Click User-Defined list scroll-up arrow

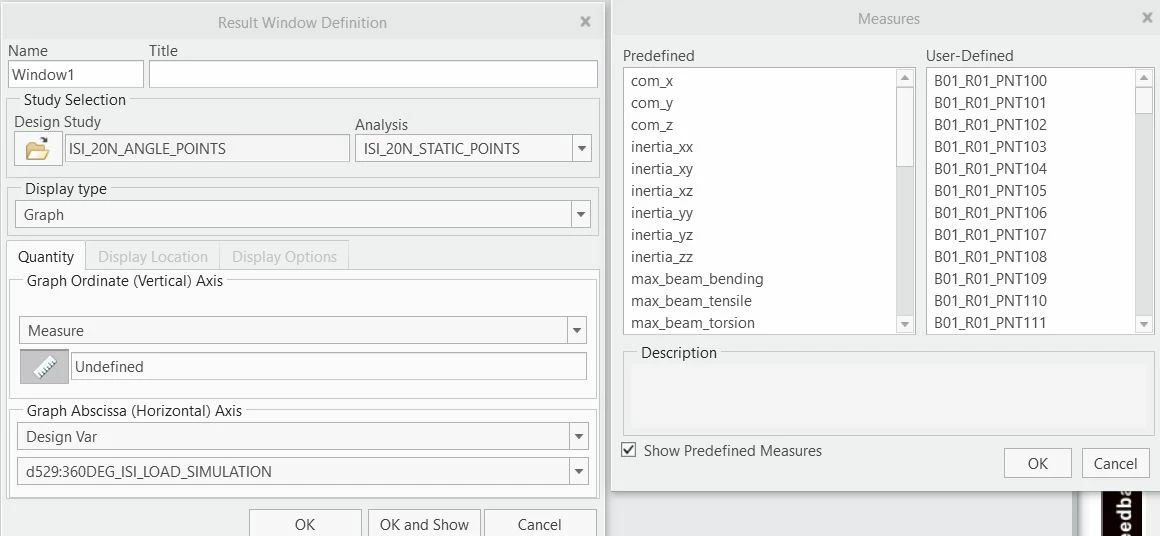(x=1144, y=78)
